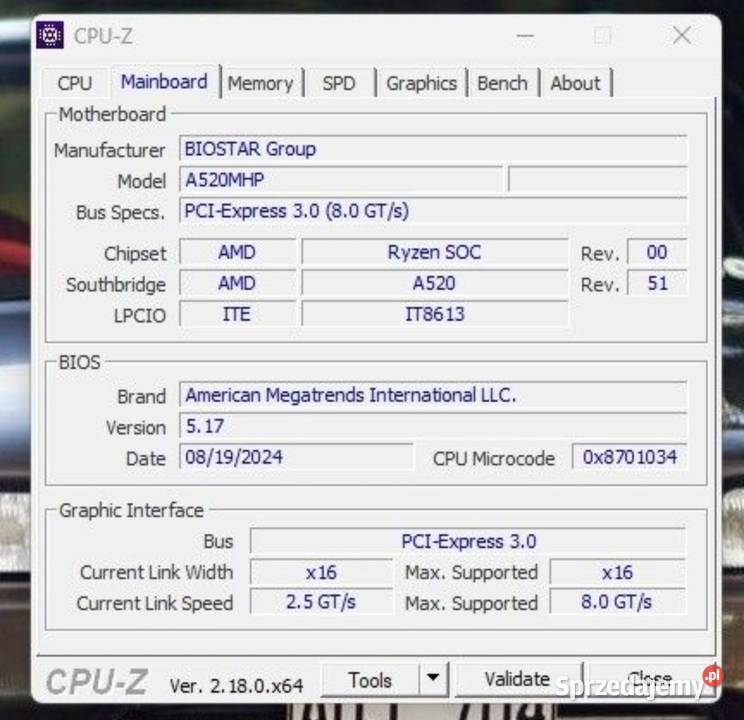Go to the SPD tab
Screen dimensions: 744x720
point(339,84)
